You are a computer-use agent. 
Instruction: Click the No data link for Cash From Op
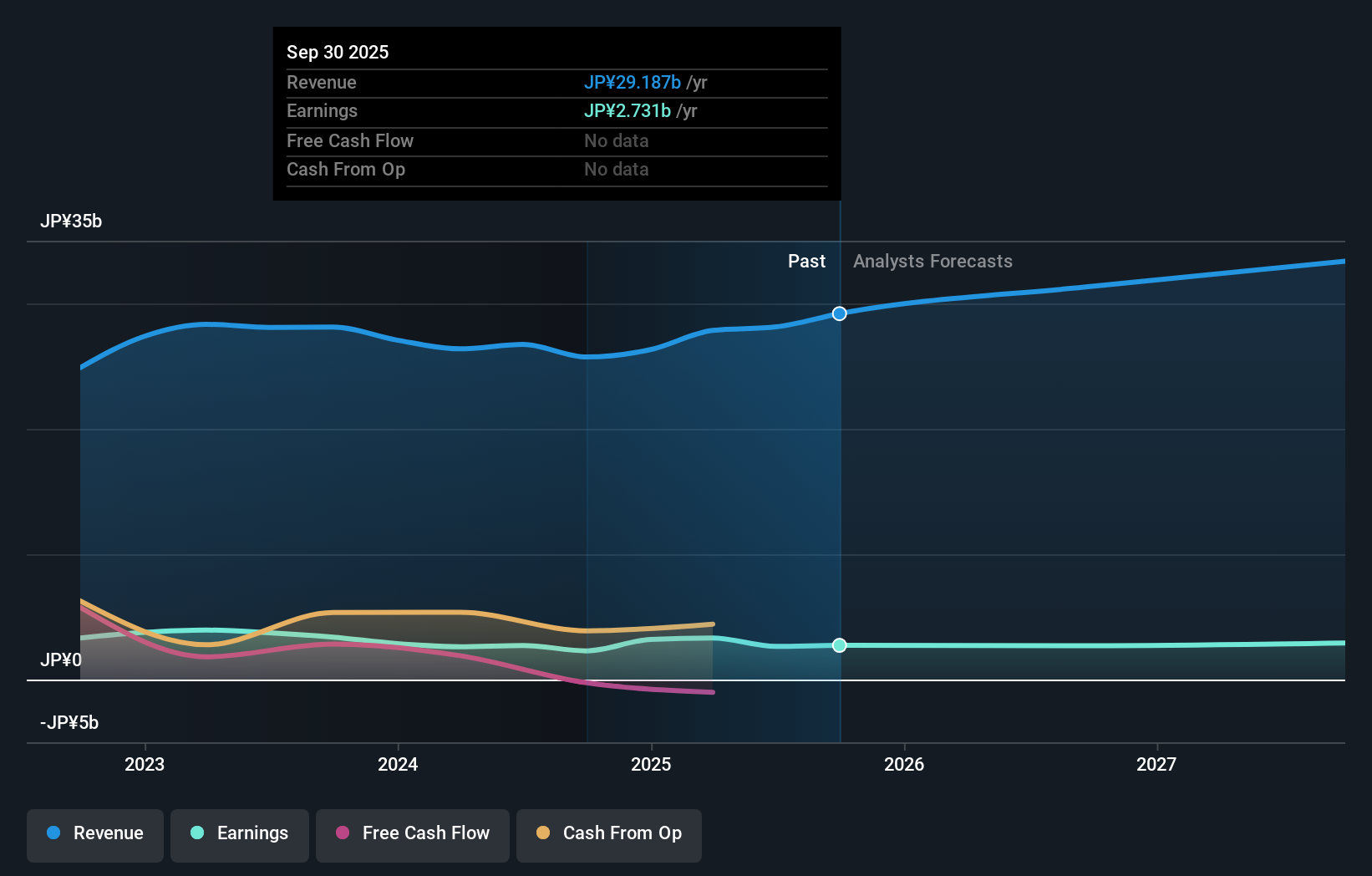[x=616, y=169]
